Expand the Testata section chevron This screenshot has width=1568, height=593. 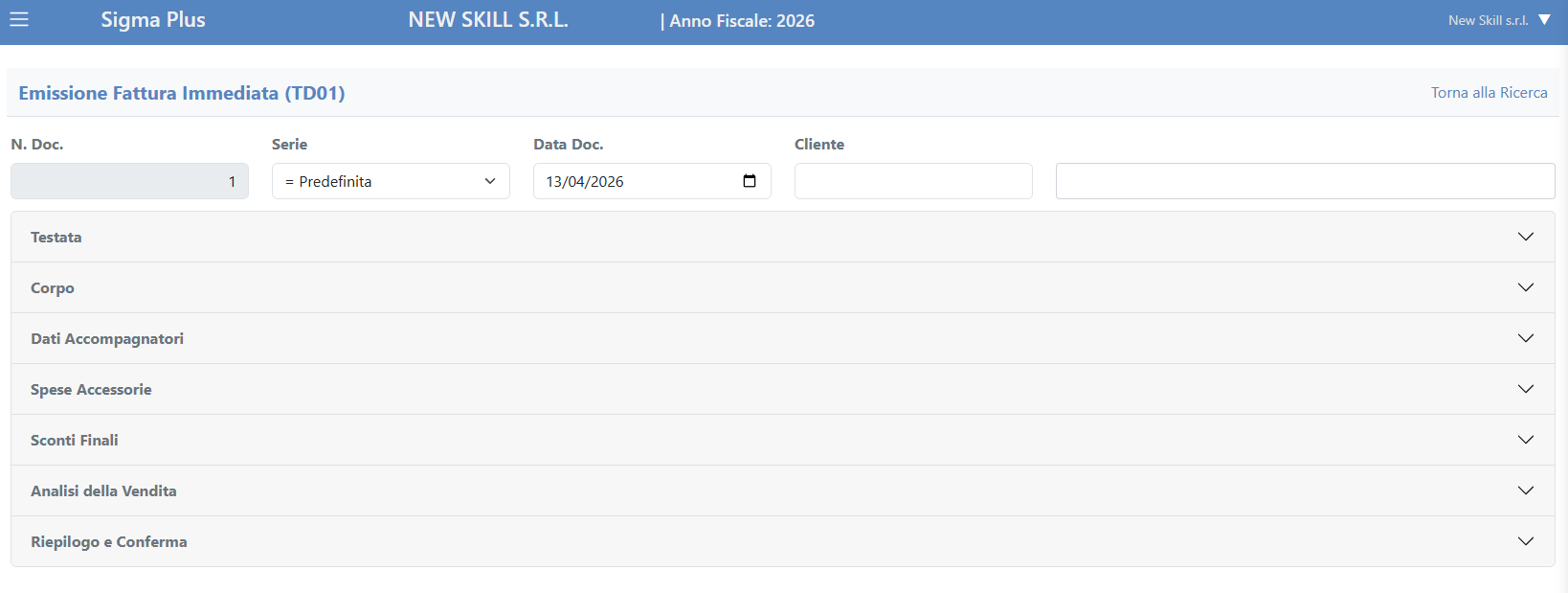pyautogui.click(x=1525, y=237)
